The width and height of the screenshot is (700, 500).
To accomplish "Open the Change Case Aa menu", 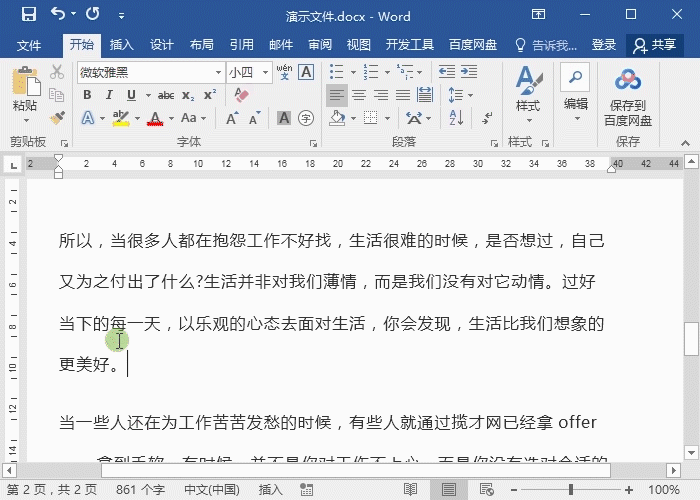I will pyautogui.click(x=193, y=118).
